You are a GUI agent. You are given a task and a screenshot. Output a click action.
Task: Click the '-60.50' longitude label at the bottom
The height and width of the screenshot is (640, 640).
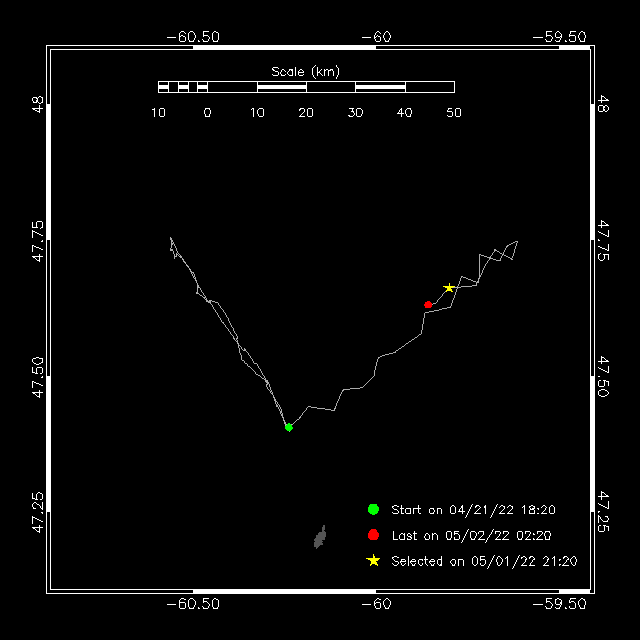[x=192, y=604]
